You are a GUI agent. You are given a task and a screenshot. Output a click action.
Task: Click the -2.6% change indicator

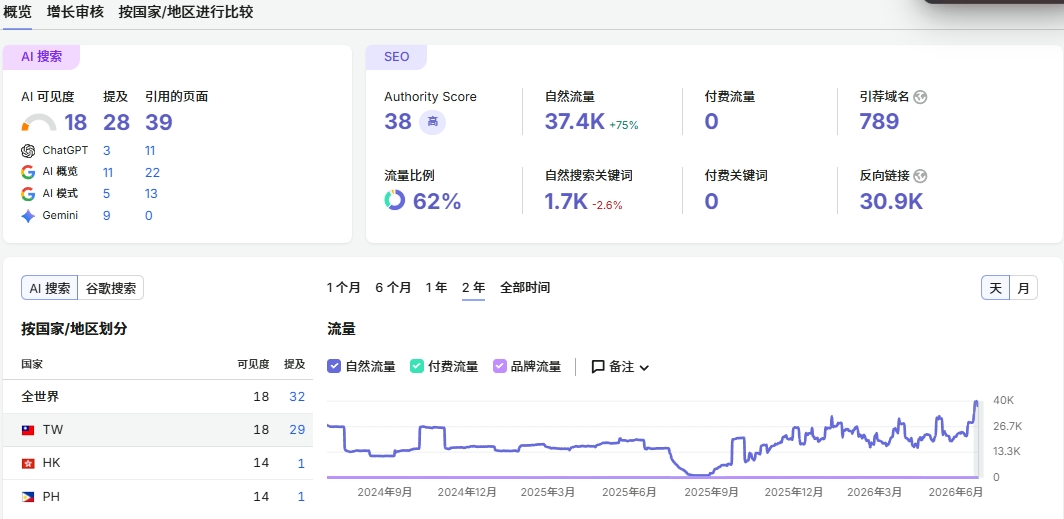[607, 205]
